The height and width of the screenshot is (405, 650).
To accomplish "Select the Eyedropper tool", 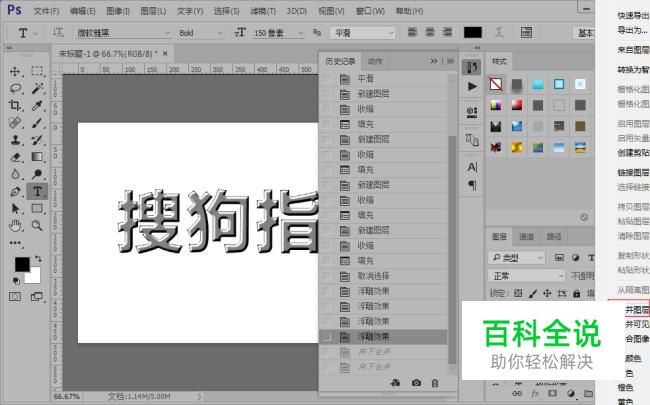I will point(37,105).
